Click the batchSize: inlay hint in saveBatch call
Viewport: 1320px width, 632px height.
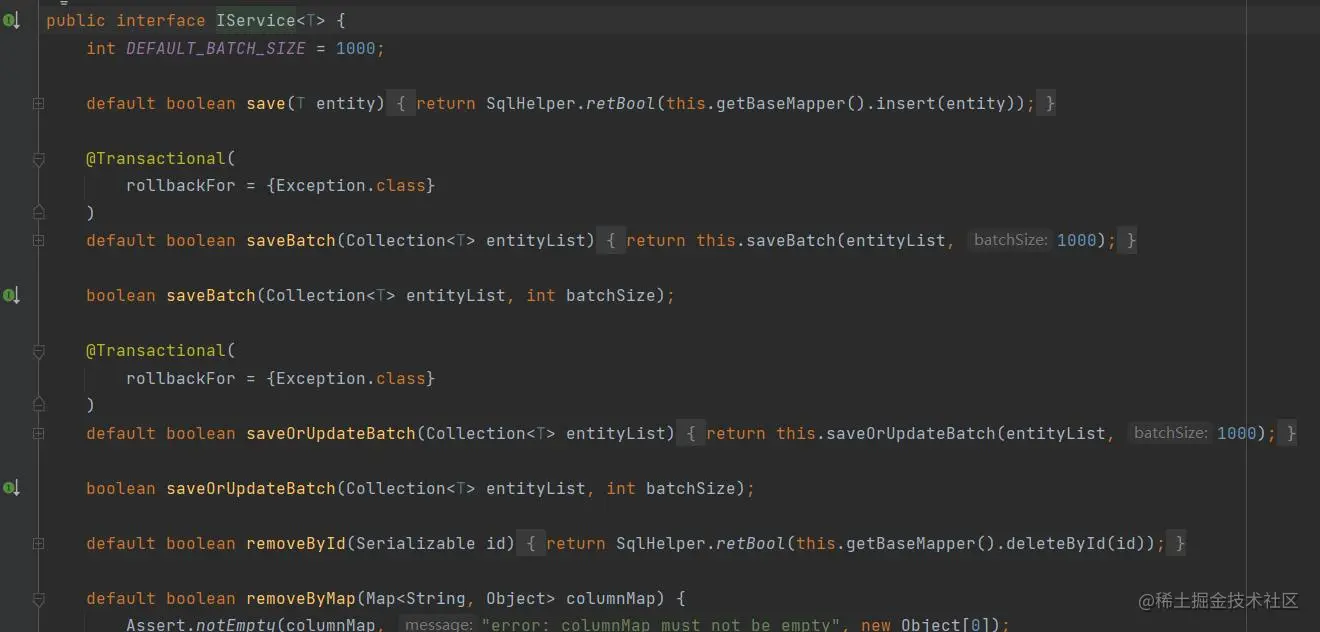(x=1010, y=240)
